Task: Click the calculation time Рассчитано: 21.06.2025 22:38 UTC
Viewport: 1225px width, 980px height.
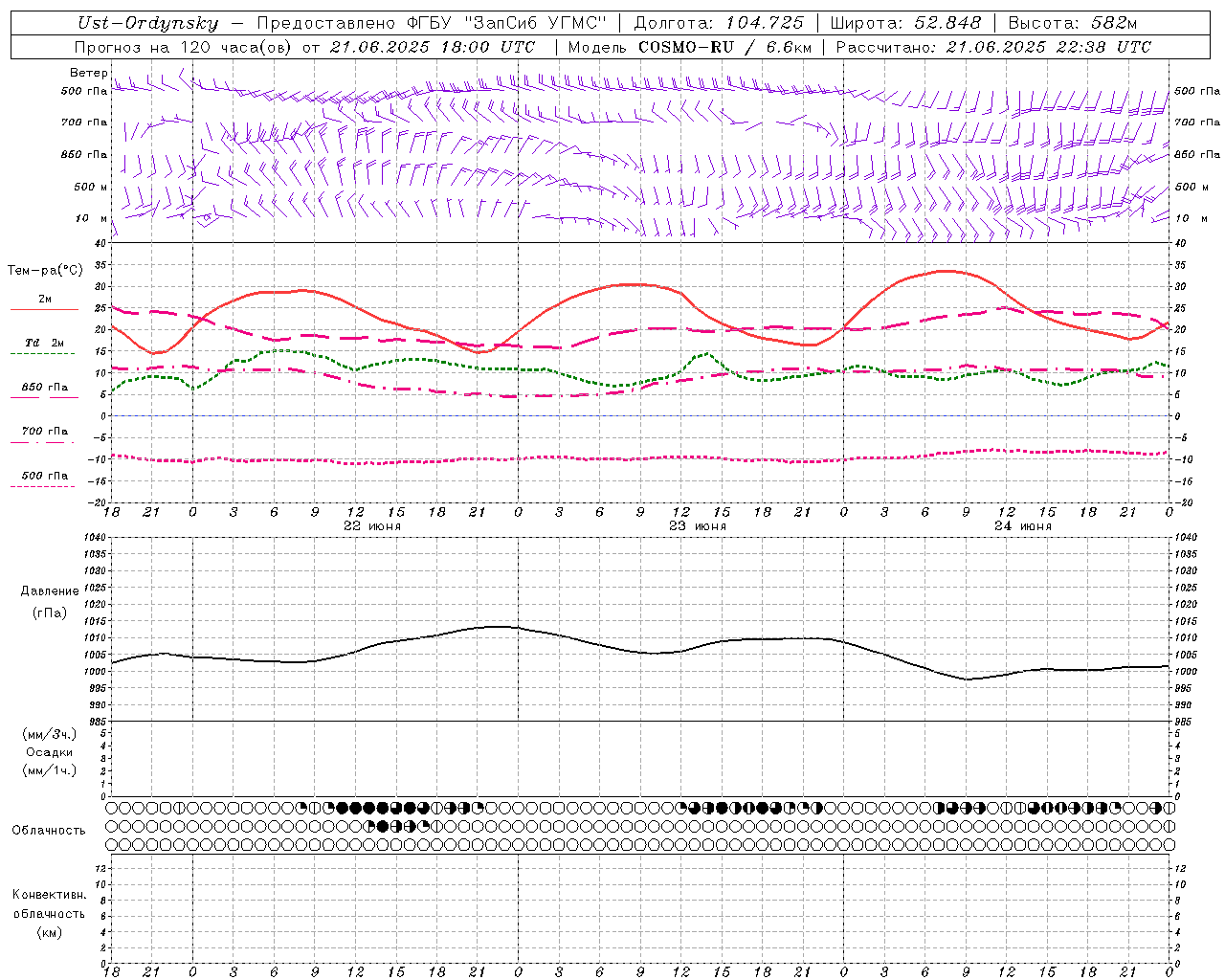Action: click(x=993, y=47)
